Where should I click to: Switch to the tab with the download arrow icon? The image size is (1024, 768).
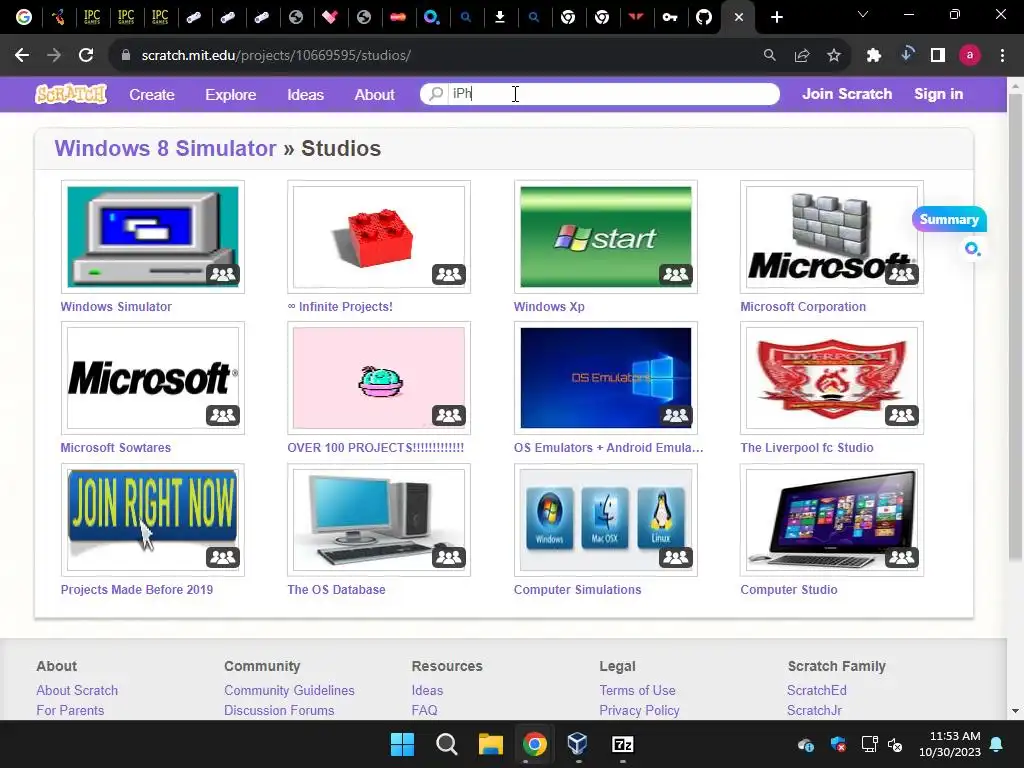pos(500,17)
